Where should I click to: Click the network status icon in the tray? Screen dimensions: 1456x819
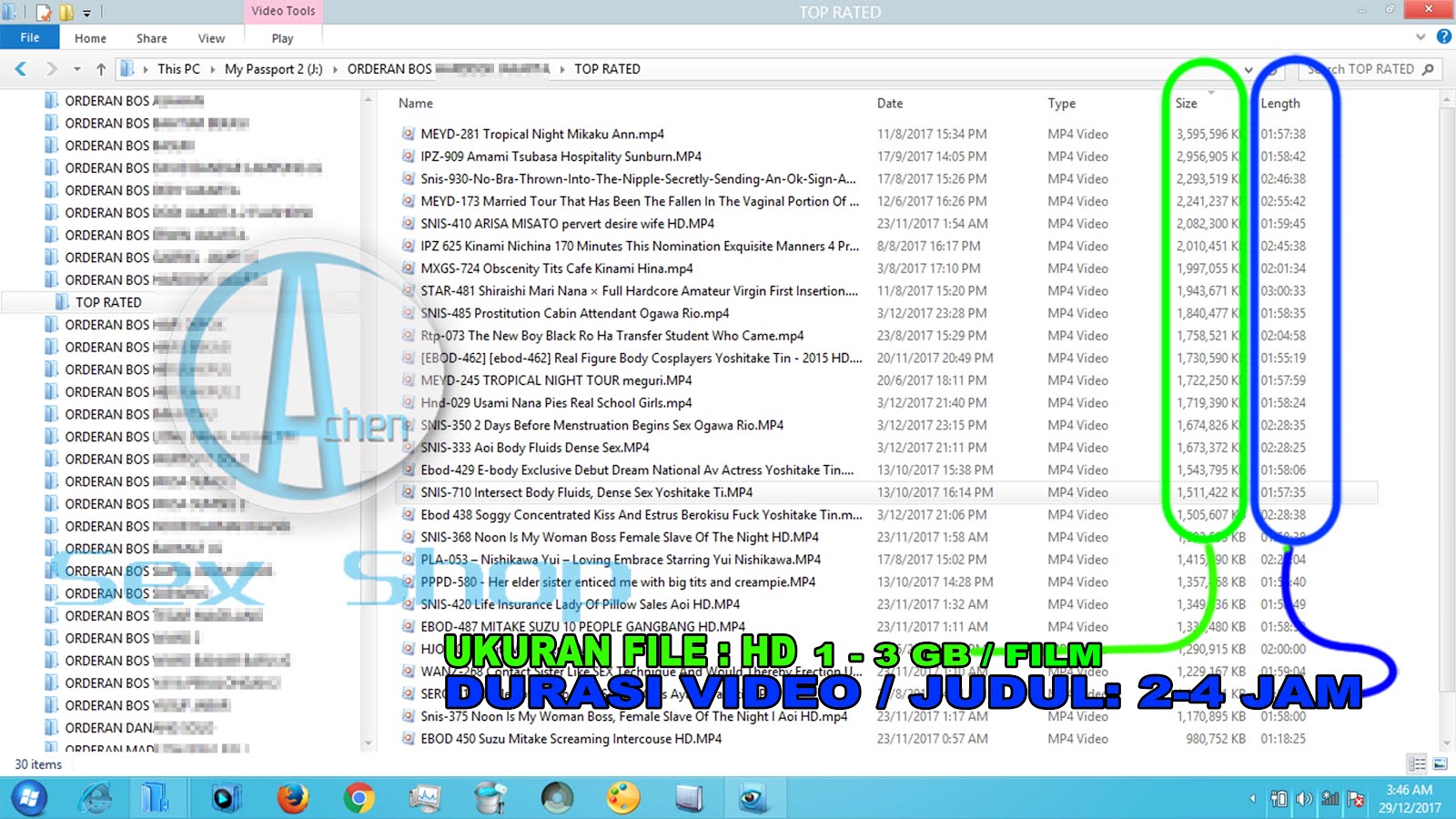click(x=1330, y=798)
